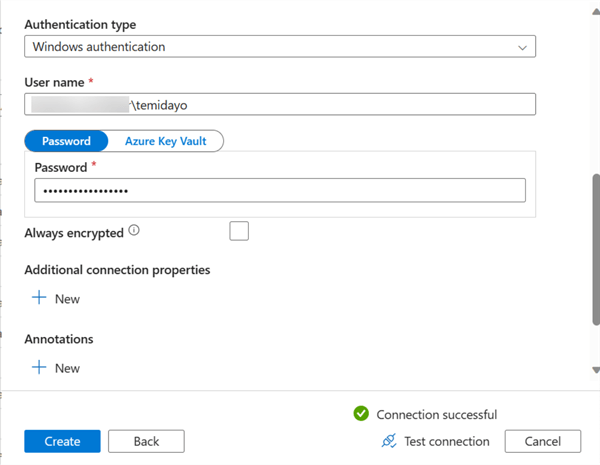This screenshot has width=600, height=465.
Task: Switch to Azure Key Vault tab
Action: 165,141
